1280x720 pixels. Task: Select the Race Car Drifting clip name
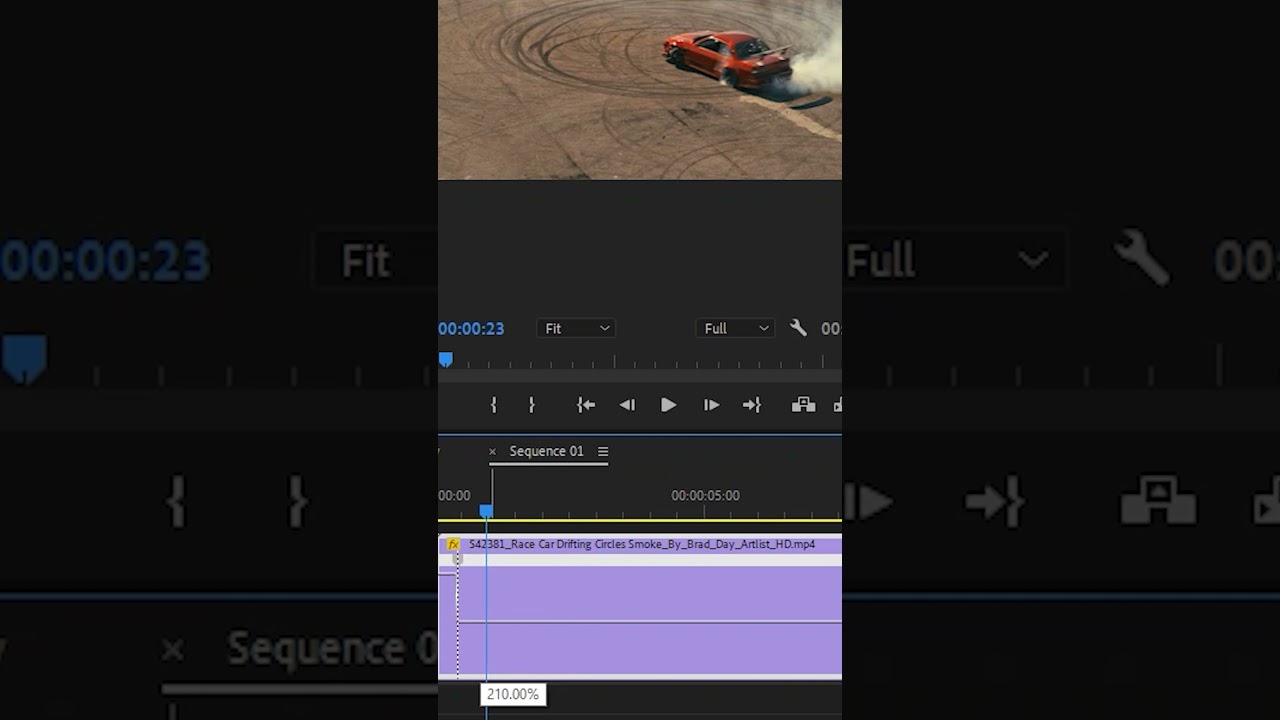point(642,544)
